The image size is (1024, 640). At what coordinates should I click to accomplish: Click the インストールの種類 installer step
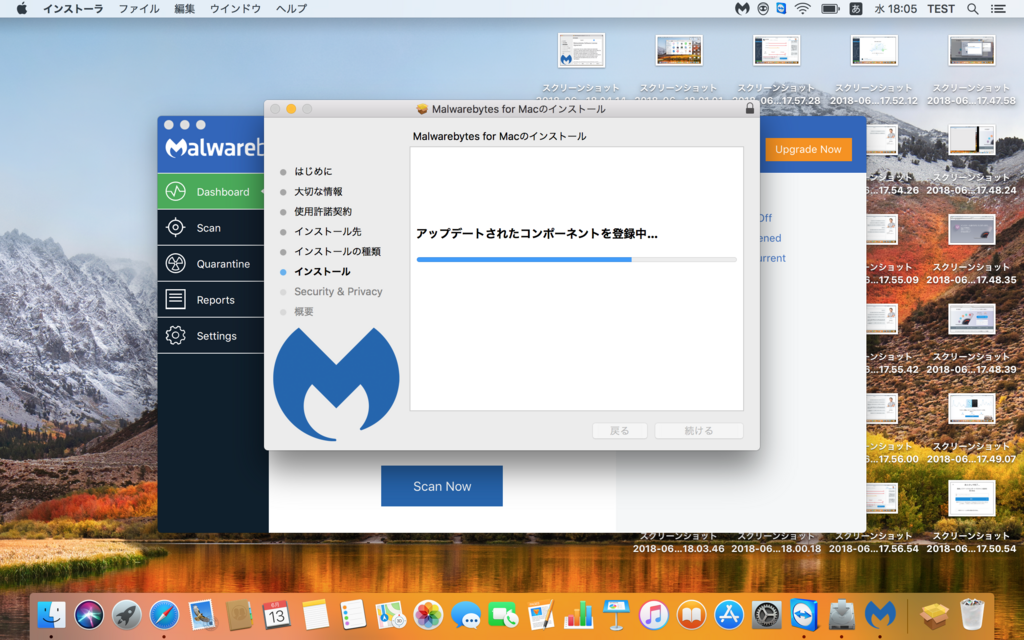click(x=337, y=251)
